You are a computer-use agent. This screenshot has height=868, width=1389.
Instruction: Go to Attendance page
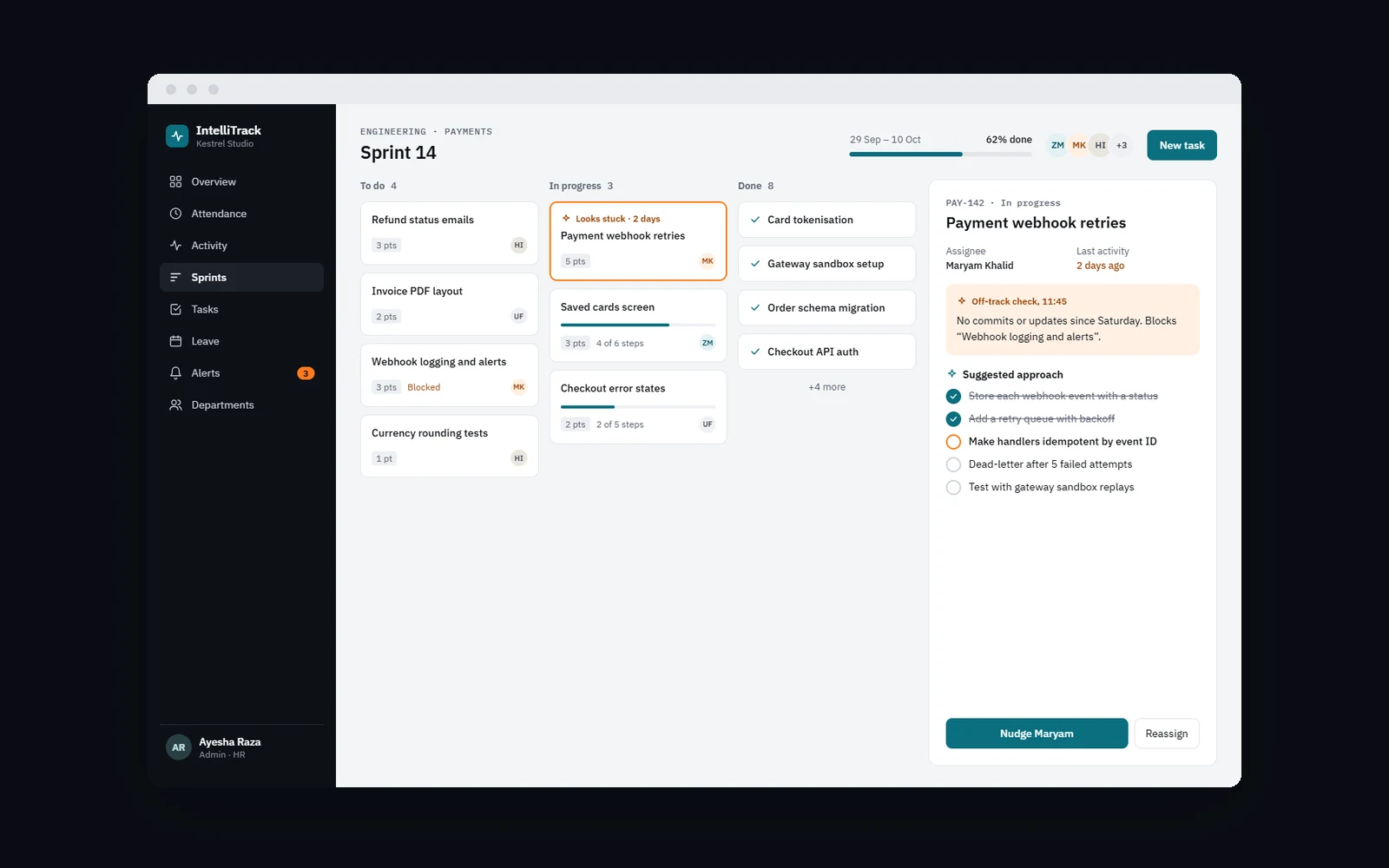coord(241,214)
